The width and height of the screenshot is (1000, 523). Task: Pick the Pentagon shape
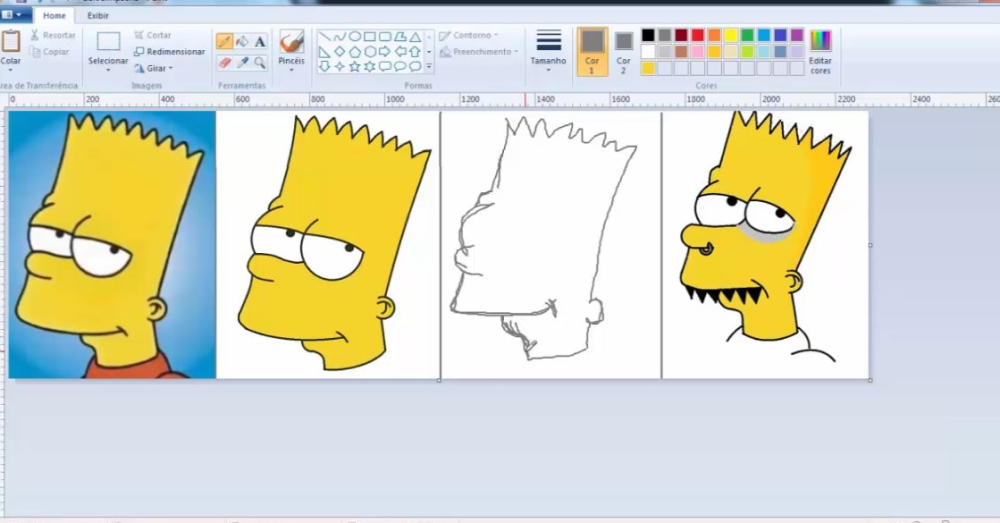[355, 52]
